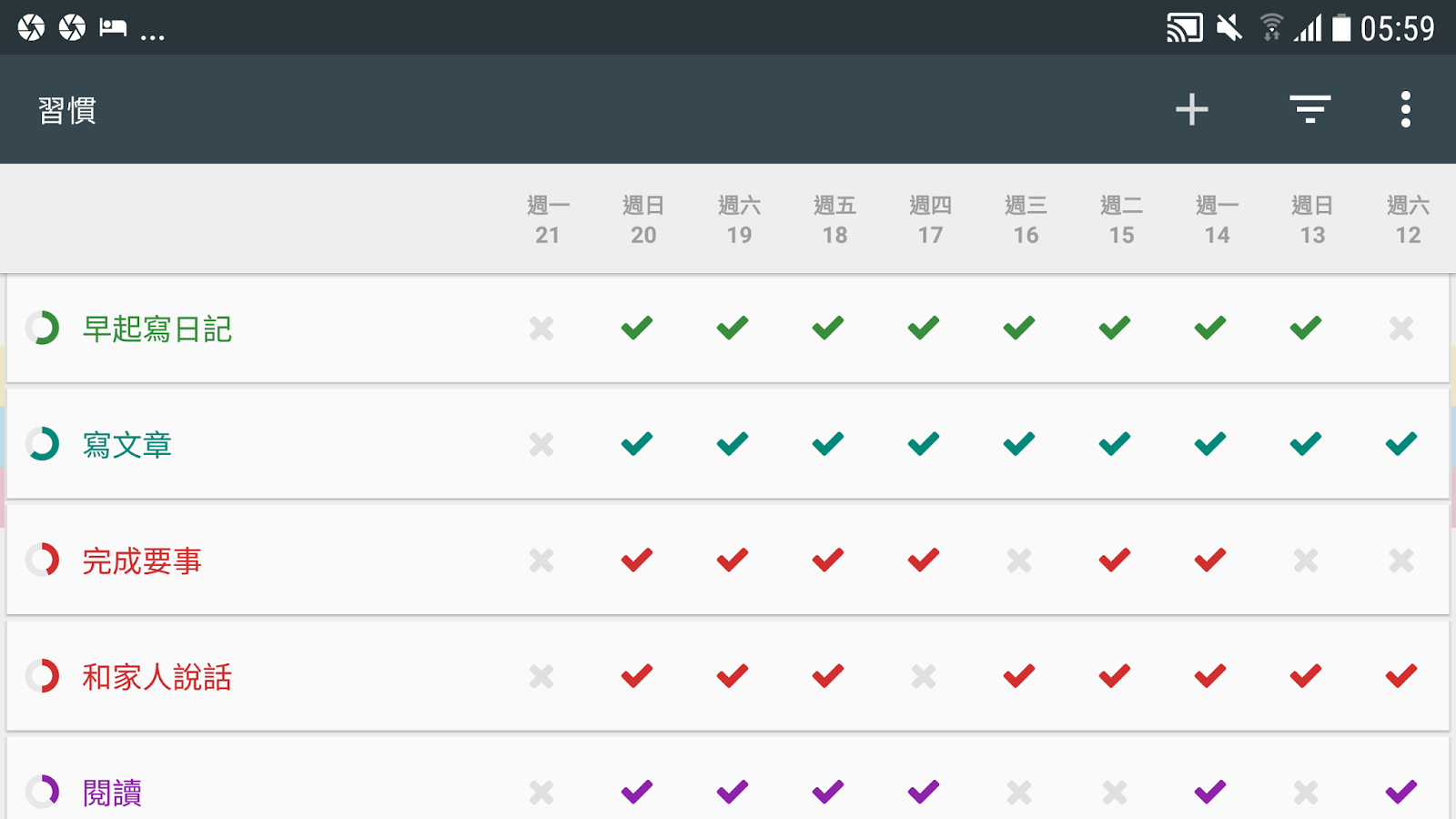Image resolution: width=1456 pixels, height=819 pixels.
Task: Open the three-dot overflow menu
Action: click(1405, 110)
